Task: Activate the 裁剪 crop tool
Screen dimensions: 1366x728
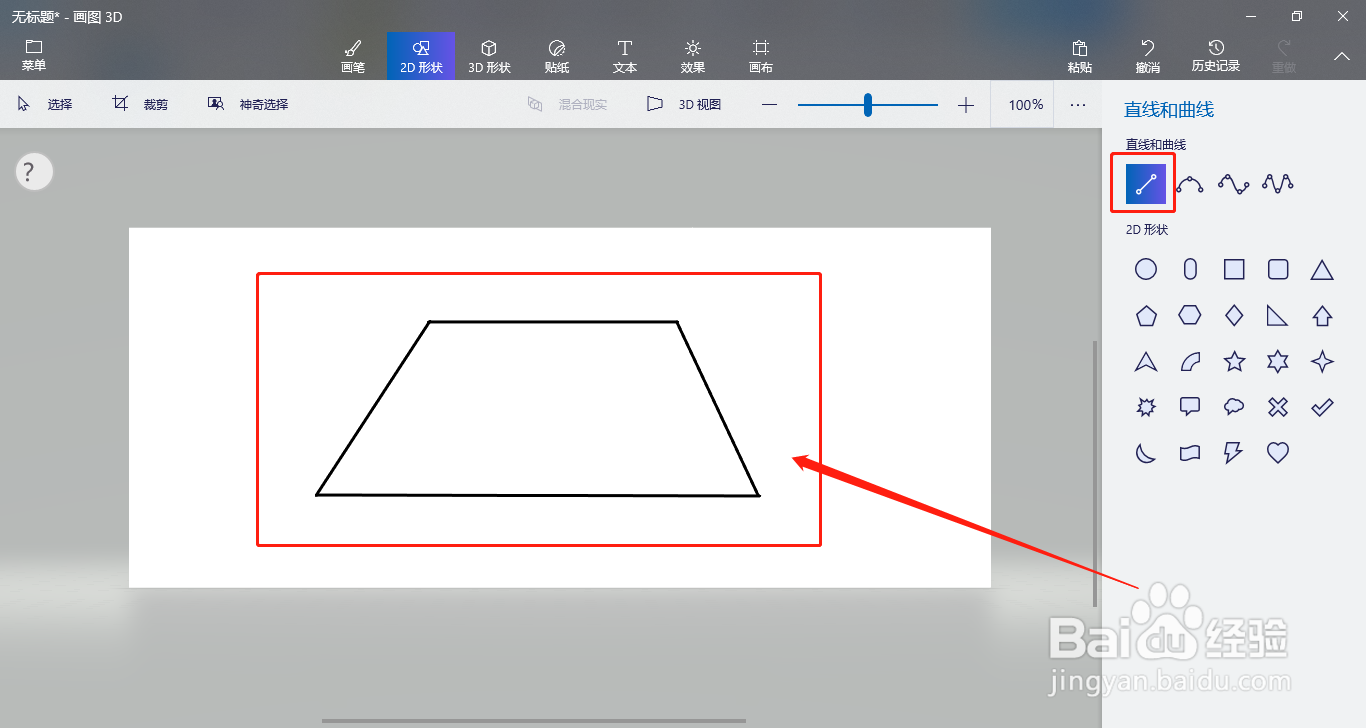Action: 140,104
